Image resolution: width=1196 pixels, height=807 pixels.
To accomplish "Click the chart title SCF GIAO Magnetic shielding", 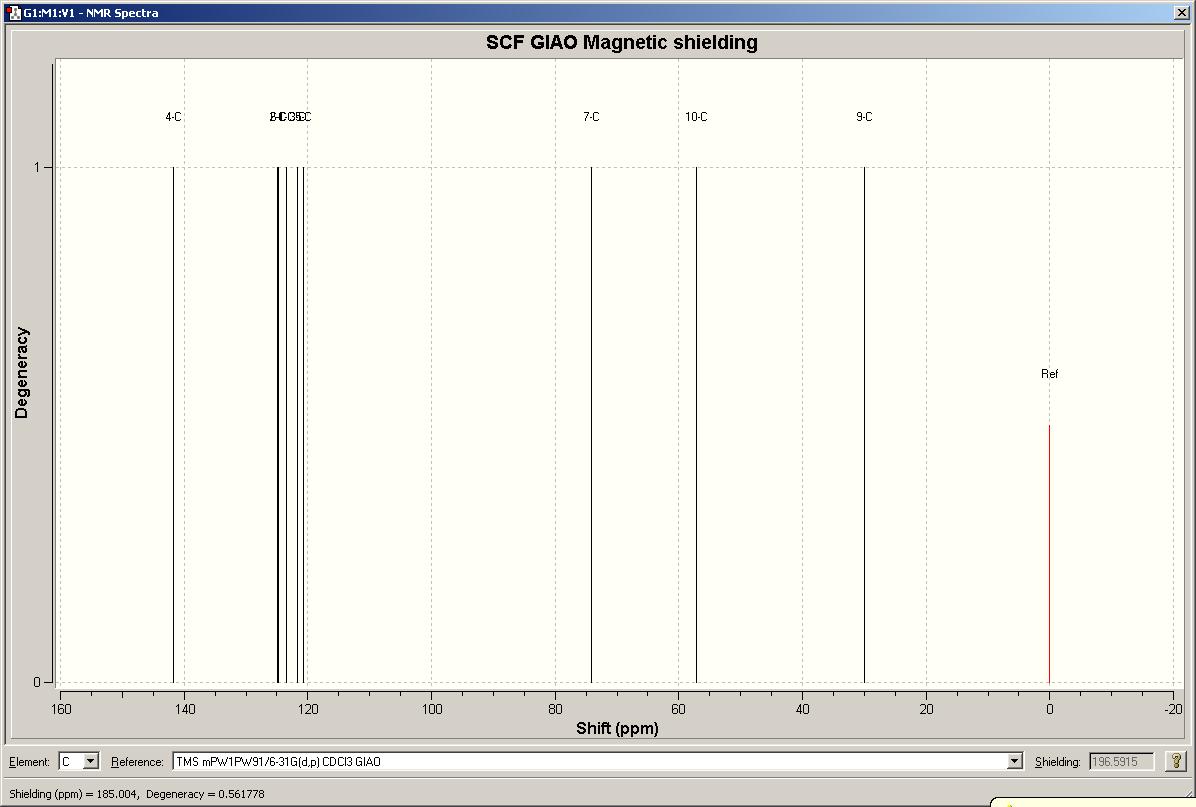I will point(622,42).
